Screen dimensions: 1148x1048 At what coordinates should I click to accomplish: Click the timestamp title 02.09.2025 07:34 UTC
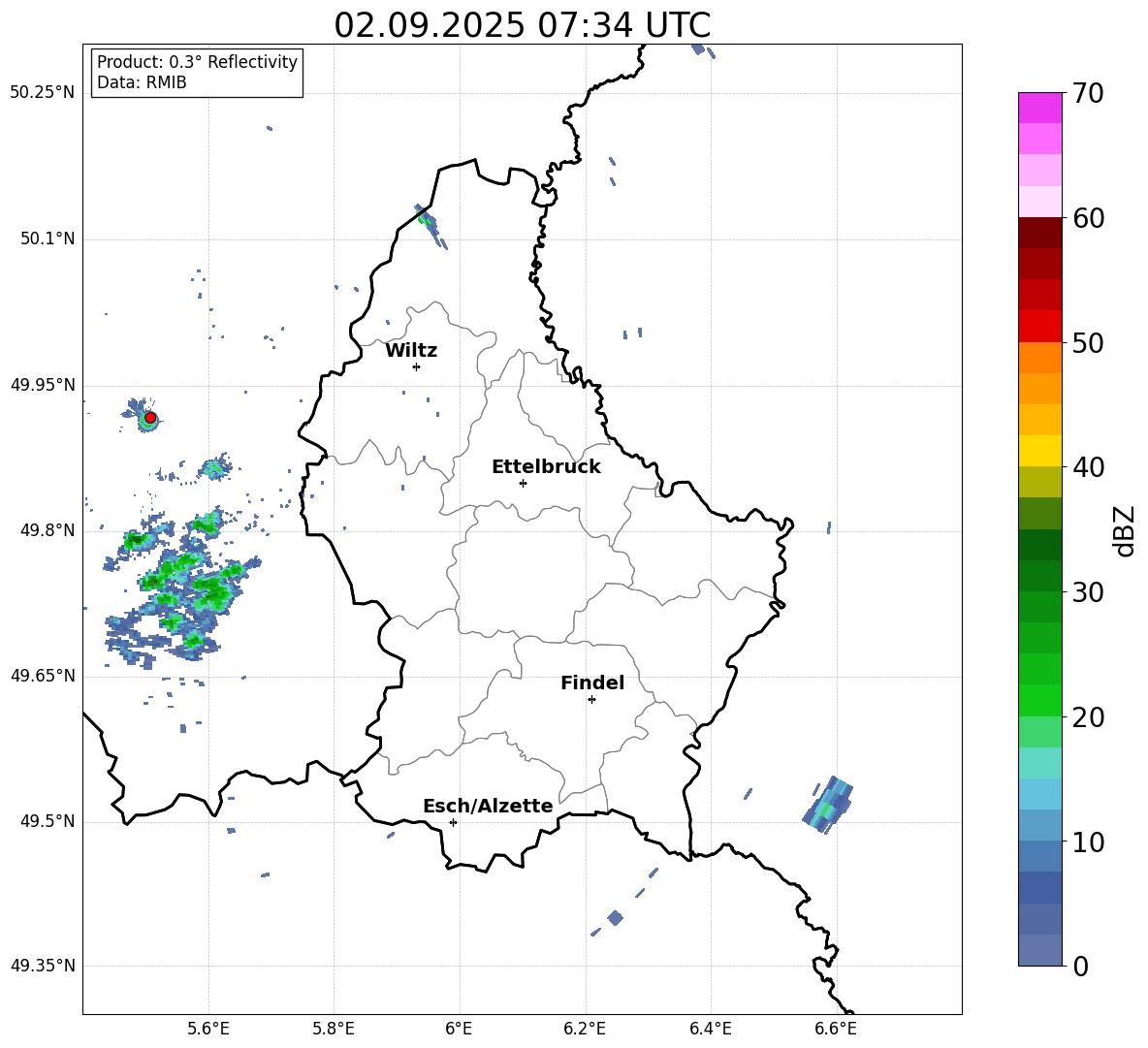coord(522,25)
